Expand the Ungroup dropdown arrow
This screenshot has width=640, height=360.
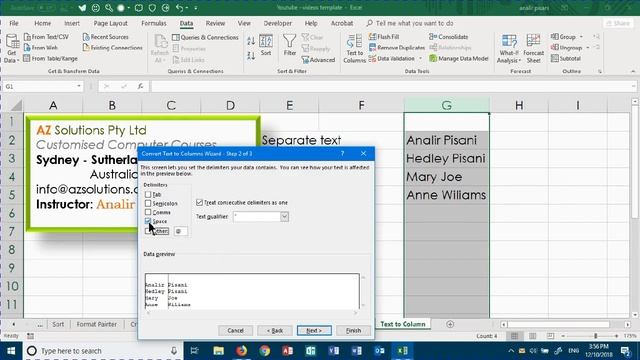click(x=588, y=48)
